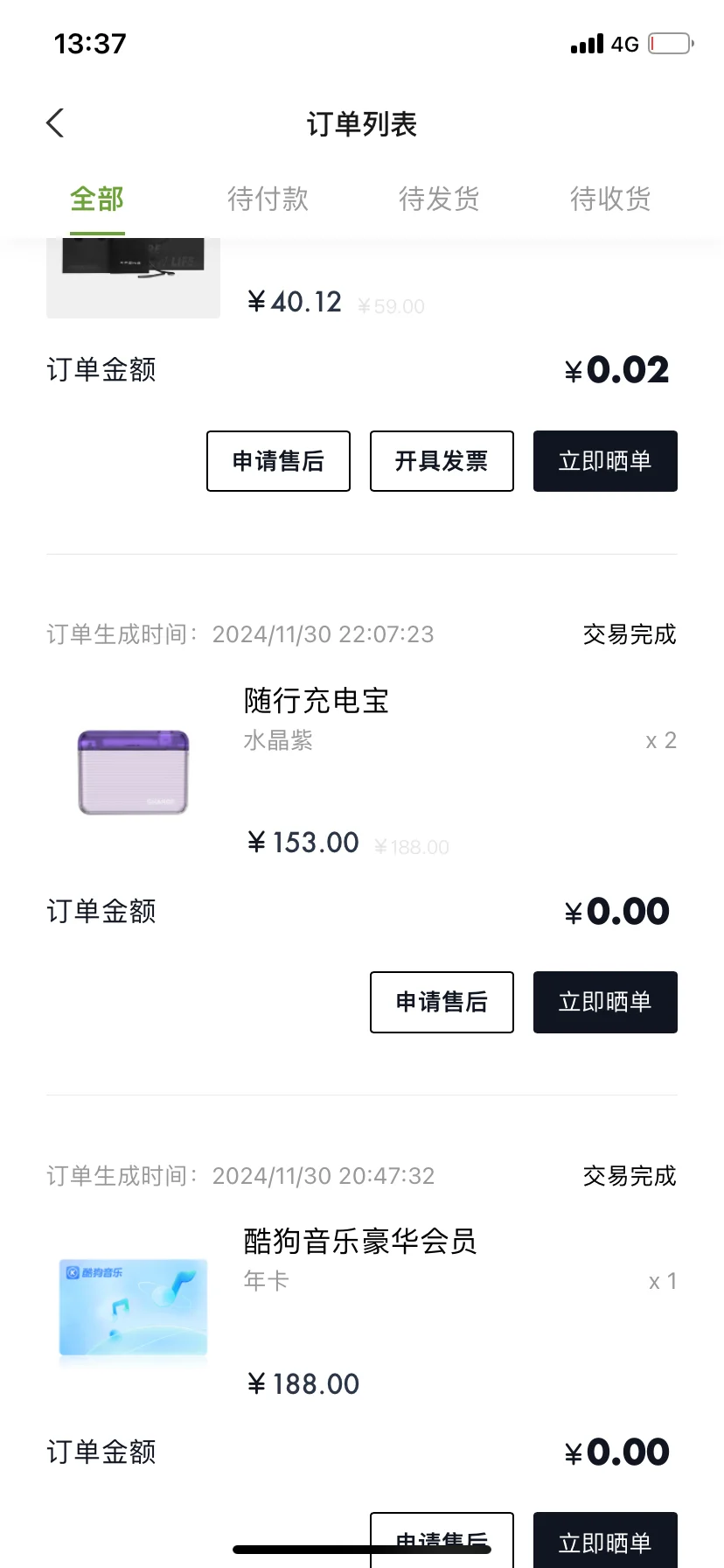The width and height of the screenshot is (724, 1568).
Task: Switch to the 全部 tab
Action: click(x=97, y=199)
